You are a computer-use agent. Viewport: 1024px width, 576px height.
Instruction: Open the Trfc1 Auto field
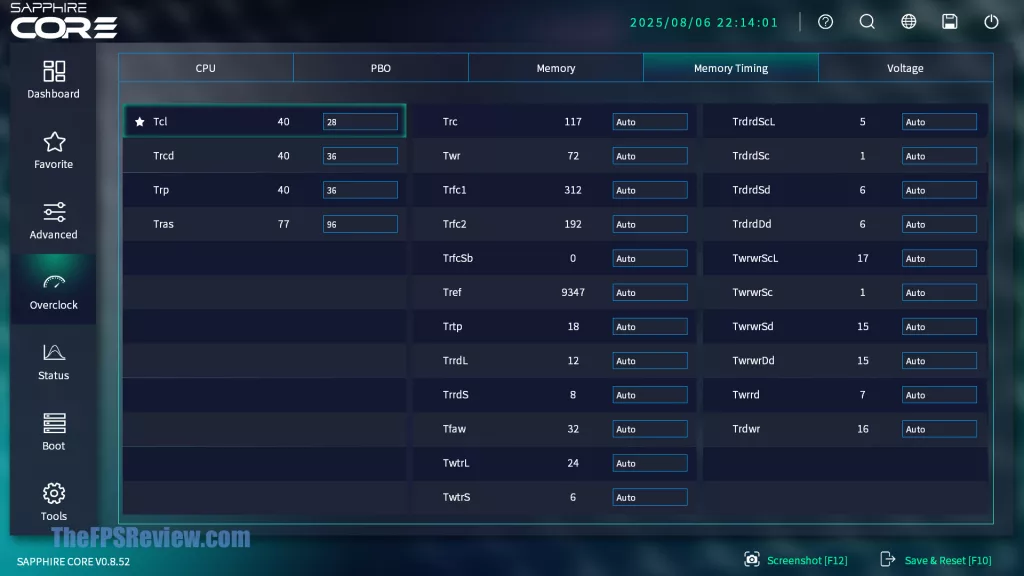650,190
